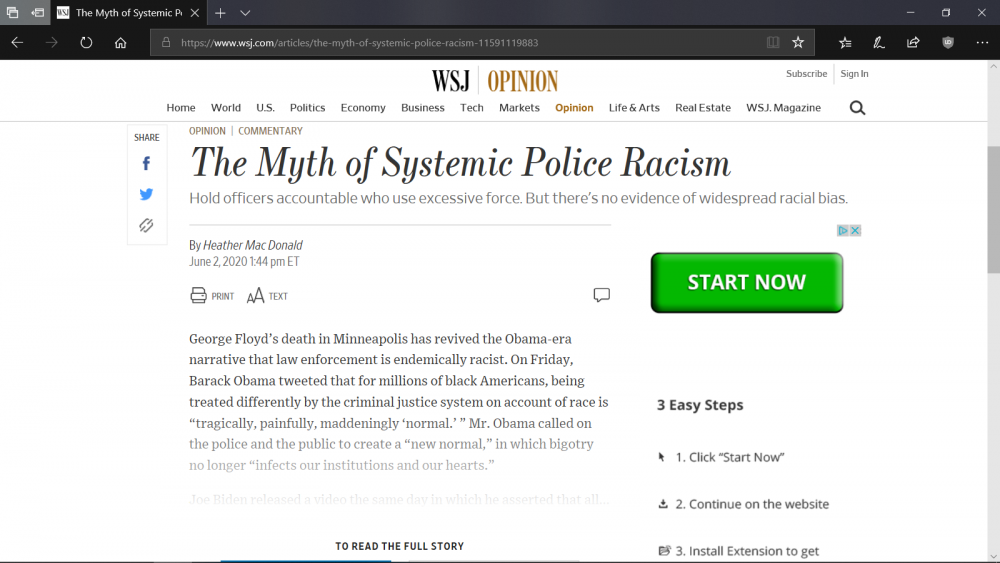
Task: Go to browser home page
Action: click(121, 43)
